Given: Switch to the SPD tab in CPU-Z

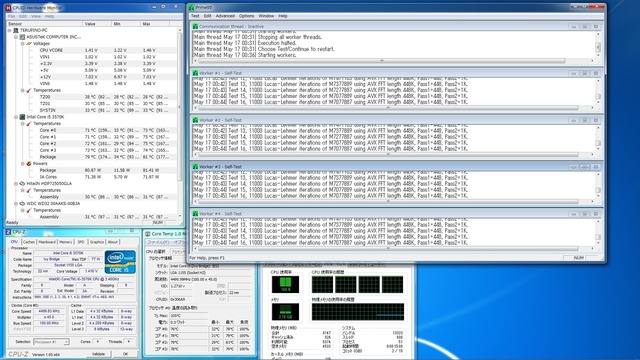Looking at the screenshot, I should pyautogui.click(x=81, y=242).
